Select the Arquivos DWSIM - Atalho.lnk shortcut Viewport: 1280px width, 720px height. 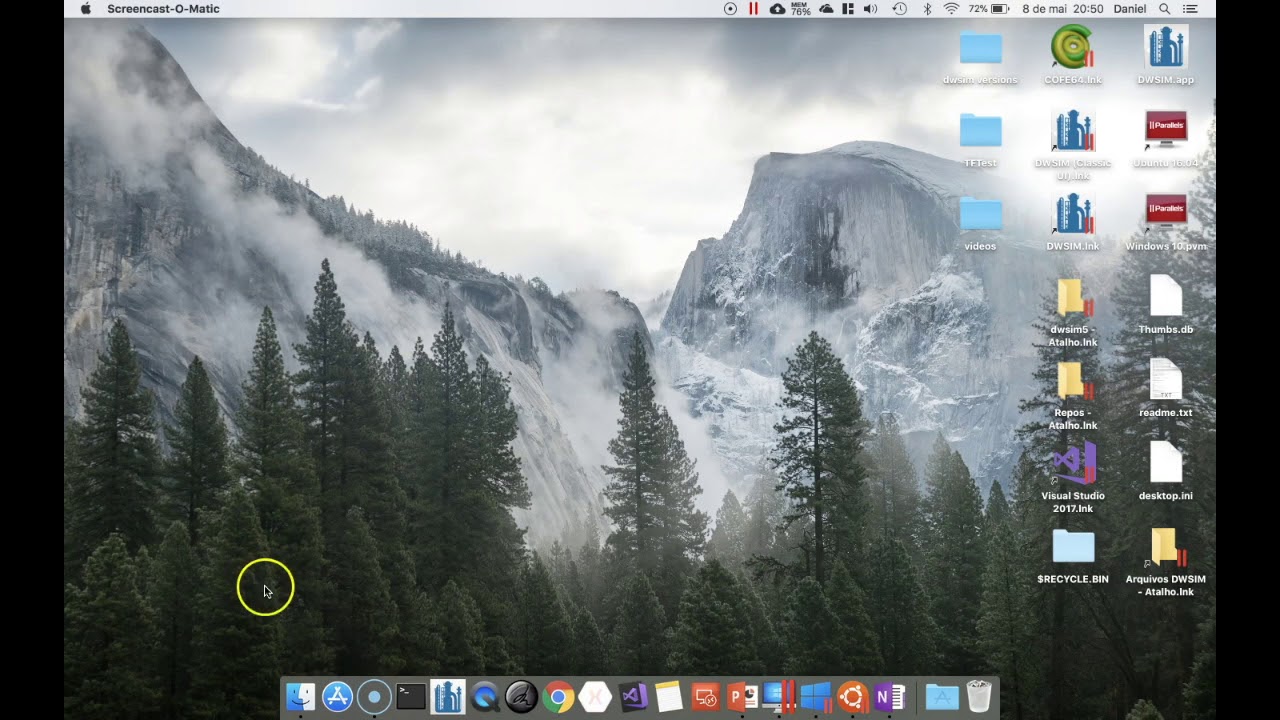tap(1166, 547)
